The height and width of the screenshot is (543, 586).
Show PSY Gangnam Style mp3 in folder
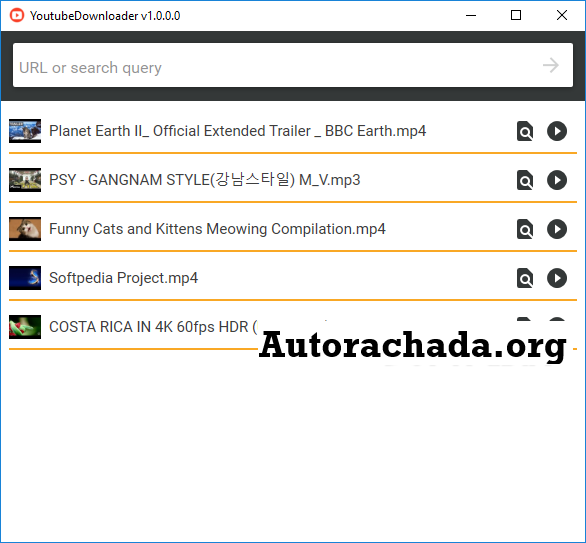click(525, 180)
